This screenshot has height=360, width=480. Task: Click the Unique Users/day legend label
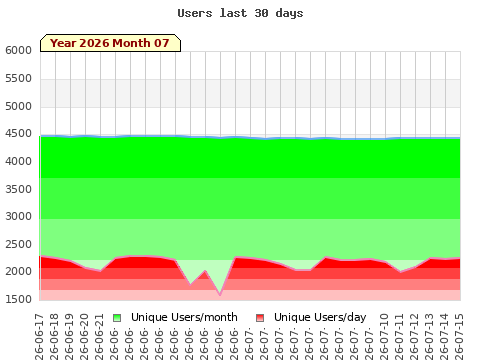point(320,317)
